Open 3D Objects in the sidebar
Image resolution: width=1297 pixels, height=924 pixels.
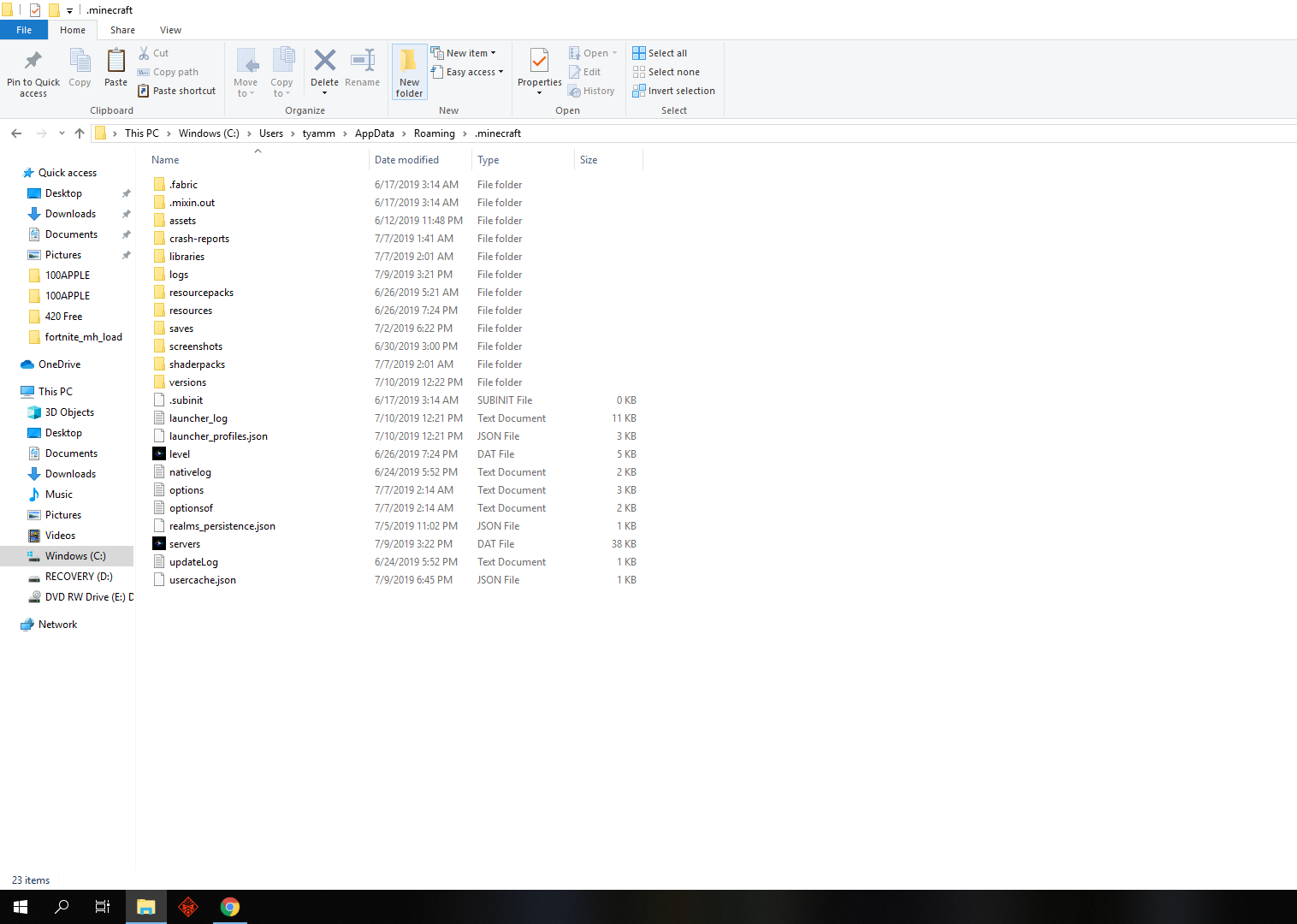[69, 412]
